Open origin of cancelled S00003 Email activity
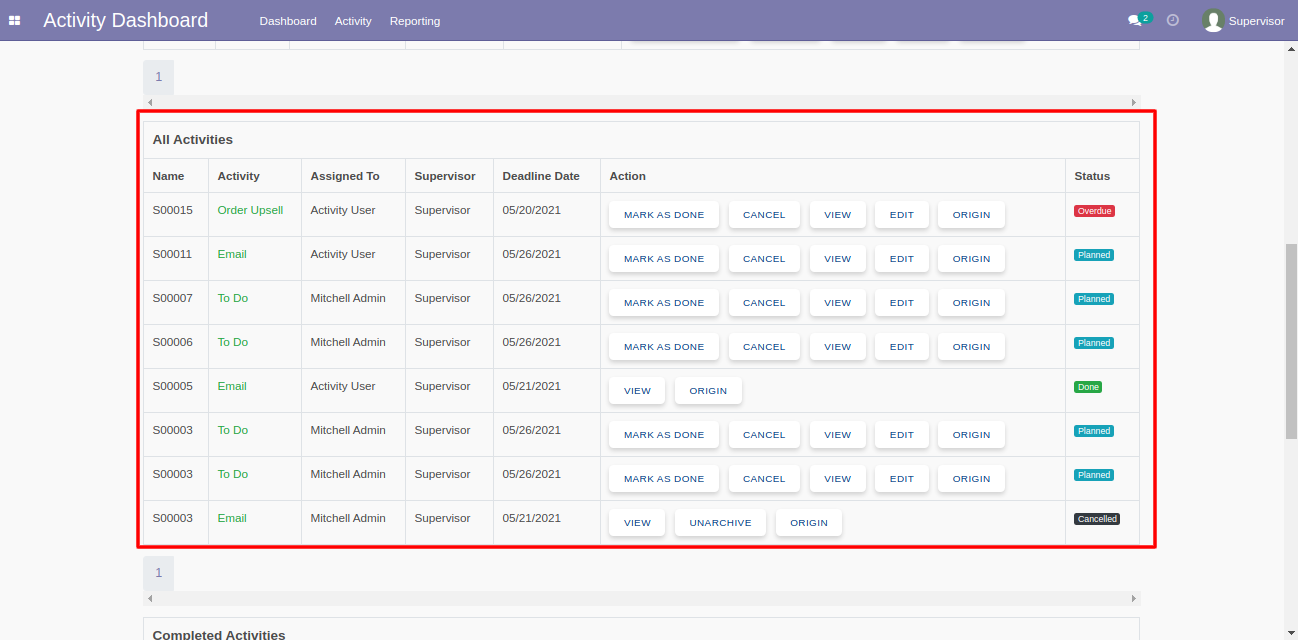This screenshot has height=640, width=1298. [x=809, y=523]
